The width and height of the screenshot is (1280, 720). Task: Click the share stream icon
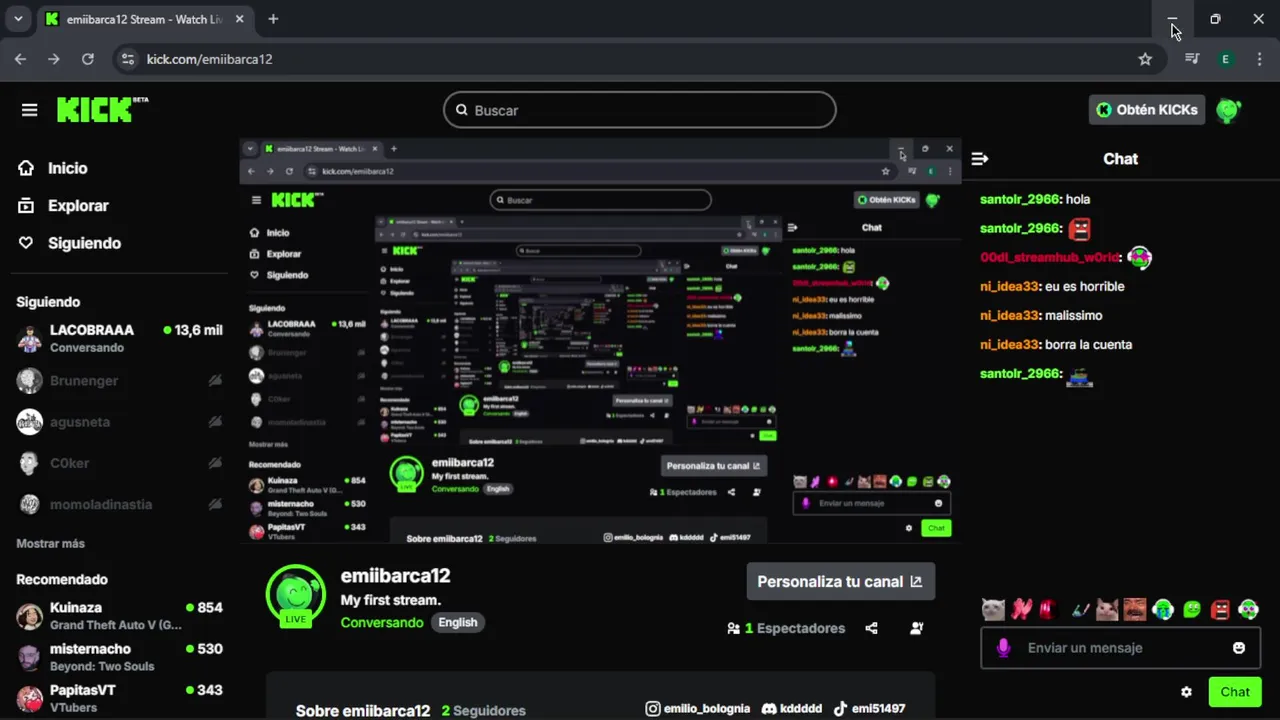point(871,628)
